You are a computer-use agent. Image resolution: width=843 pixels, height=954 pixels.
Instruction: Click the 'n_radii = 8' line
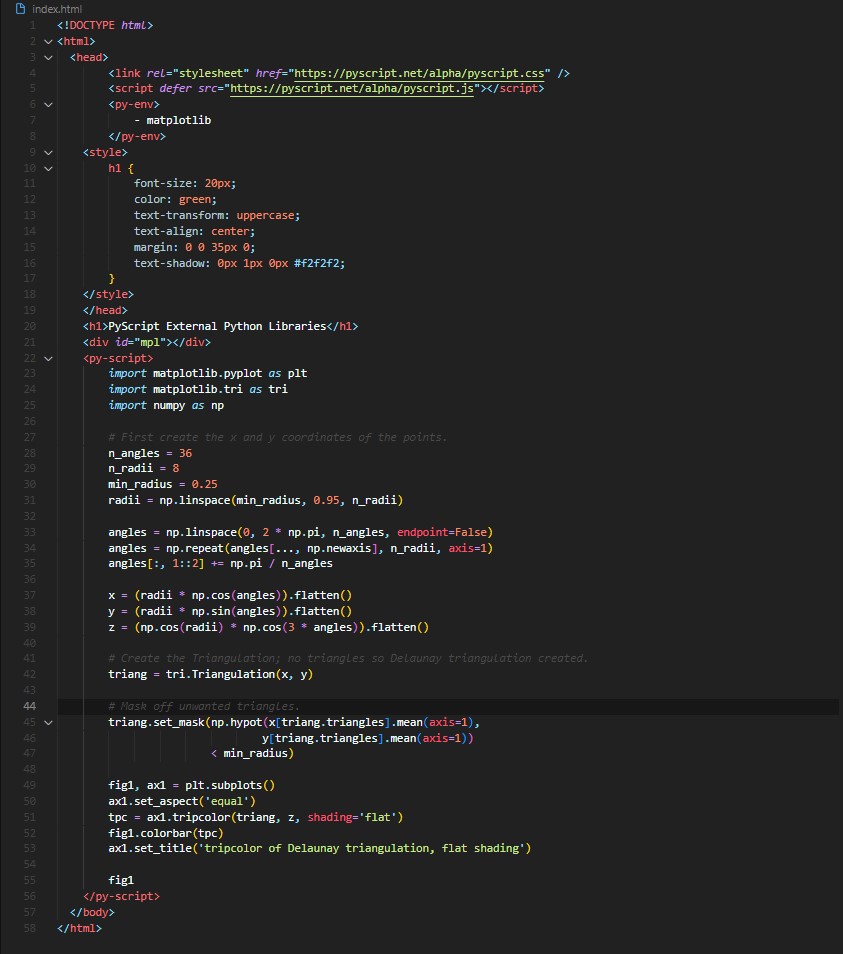144,468
